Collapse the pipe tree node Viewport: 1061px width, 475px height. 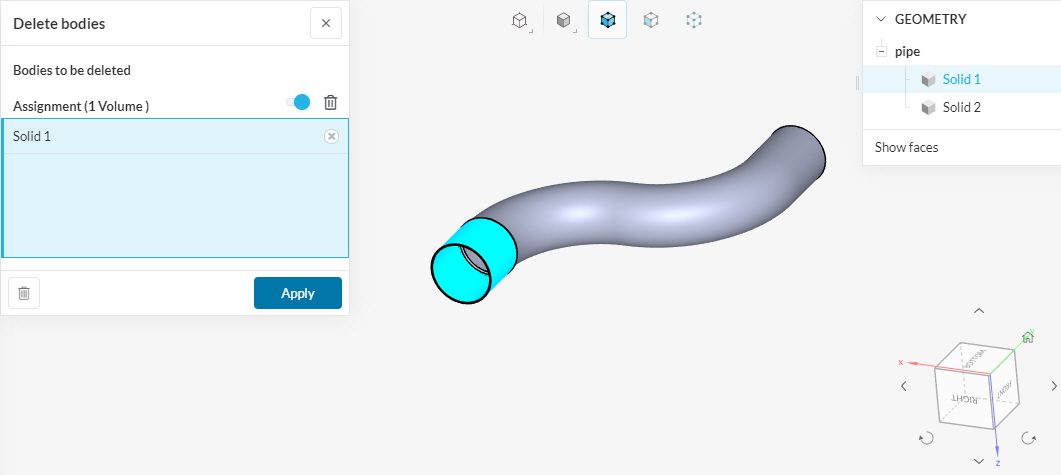click(881, 51)
